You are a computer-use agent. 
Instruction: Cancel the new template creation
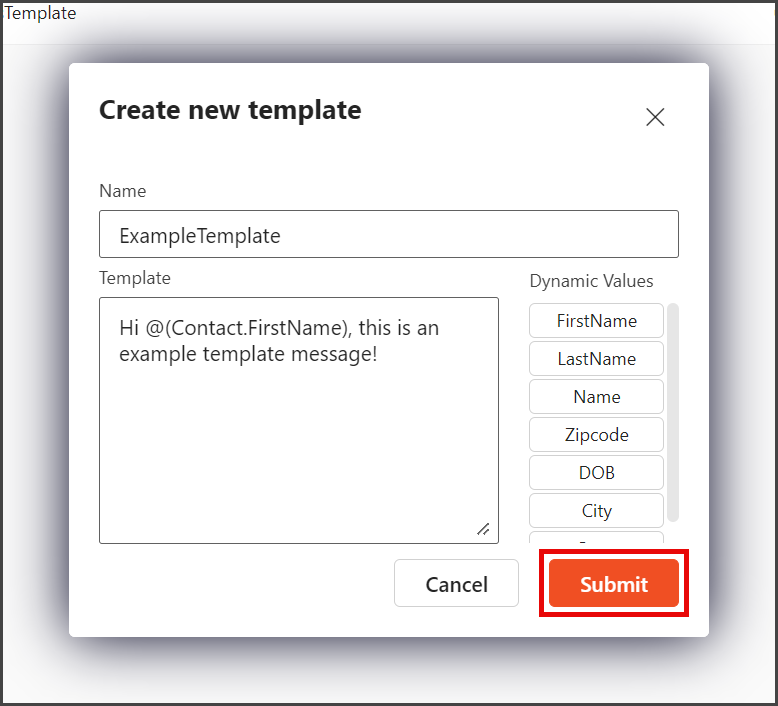(456, 583)
